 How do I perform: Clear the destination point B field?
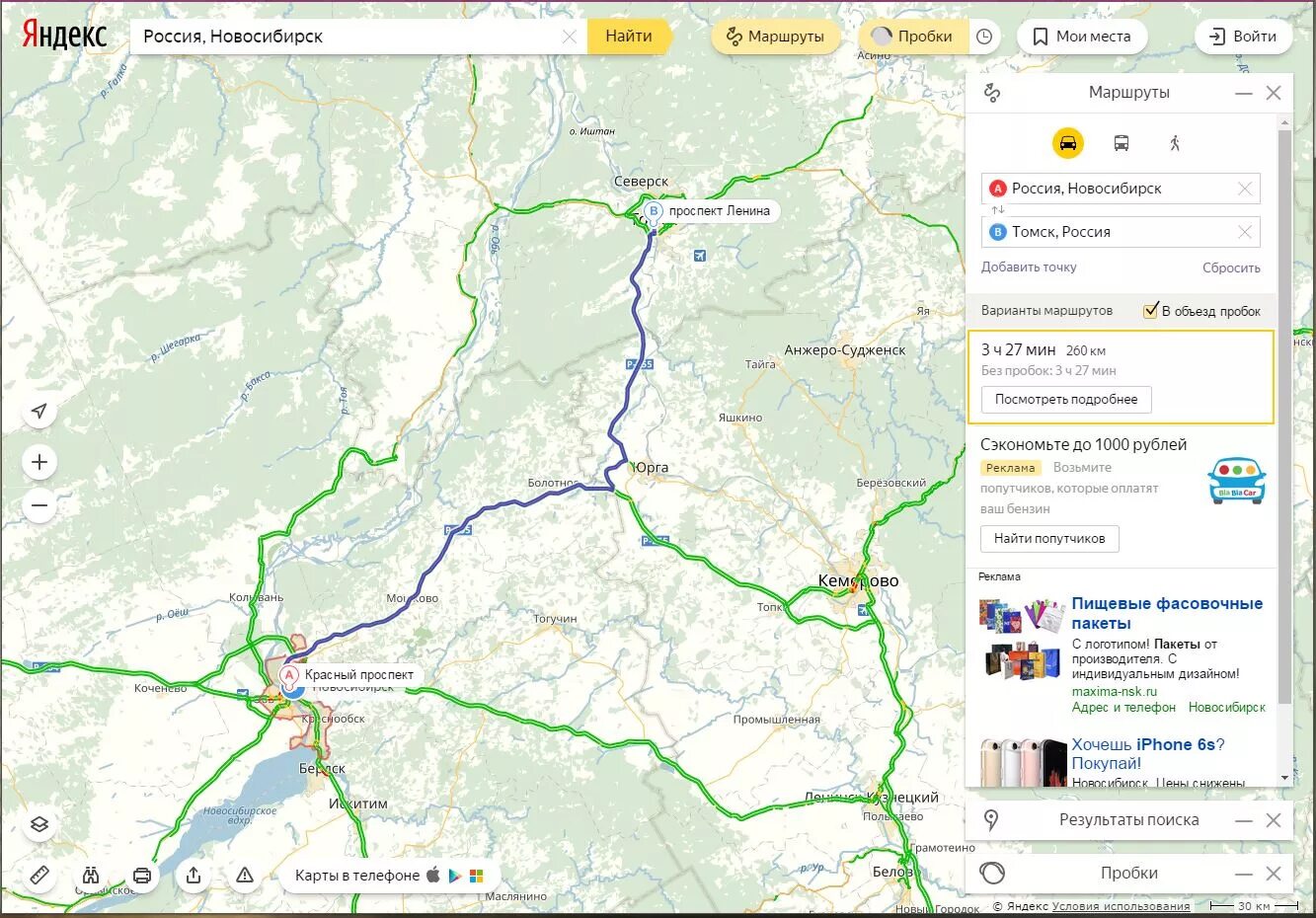pyautogui.click(x=1245, y=232)
